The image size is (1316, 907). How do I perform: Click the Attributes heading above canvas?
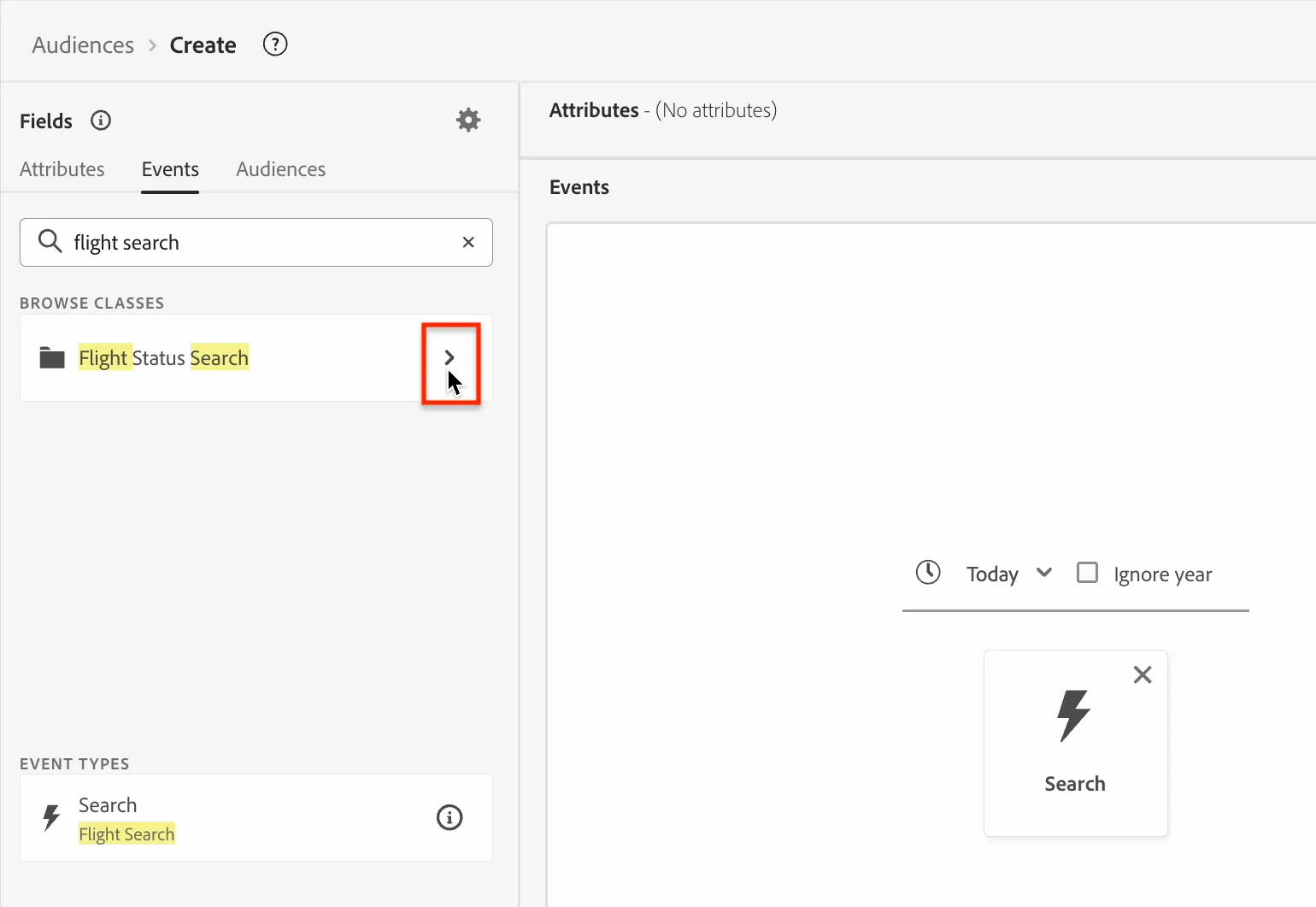coord(594,110)
